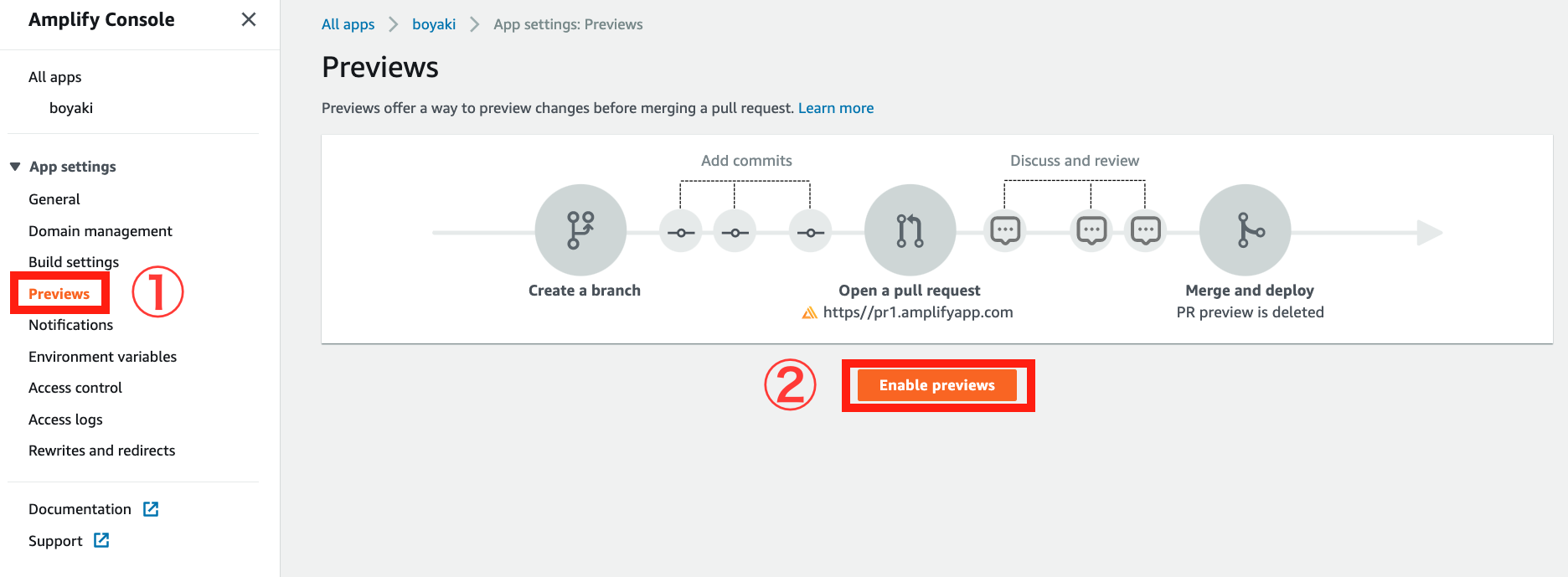This screenshot has width=1568, height=577.
Task: Click the Open a pull request icon
Action: [x=910, y=229]
